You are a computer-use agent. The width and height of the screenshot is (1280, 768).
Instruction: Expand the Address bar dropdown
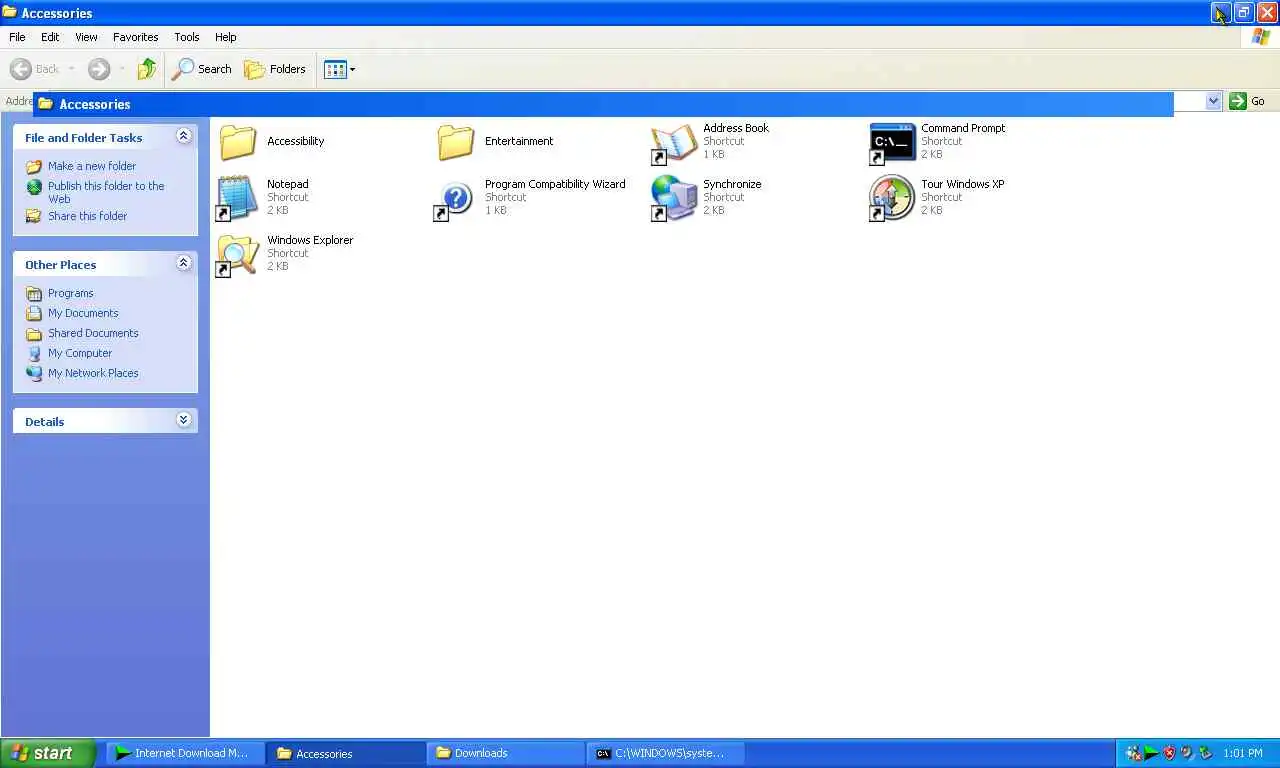coord(1213,101)
